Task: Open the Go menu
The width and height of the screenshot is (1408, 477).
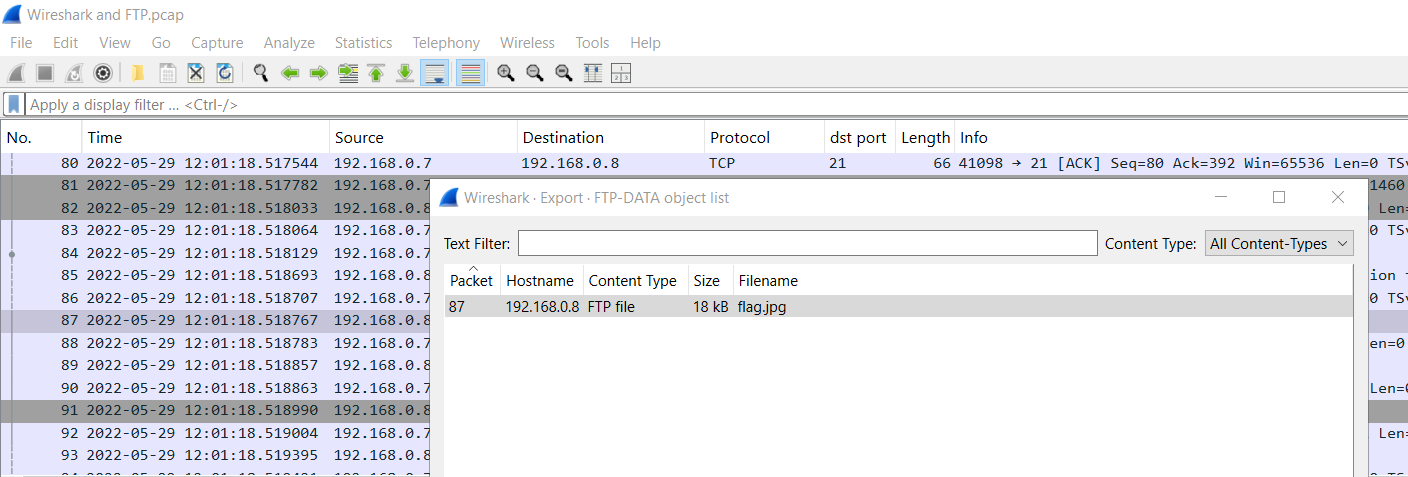Action: click(x=161, y=43)
